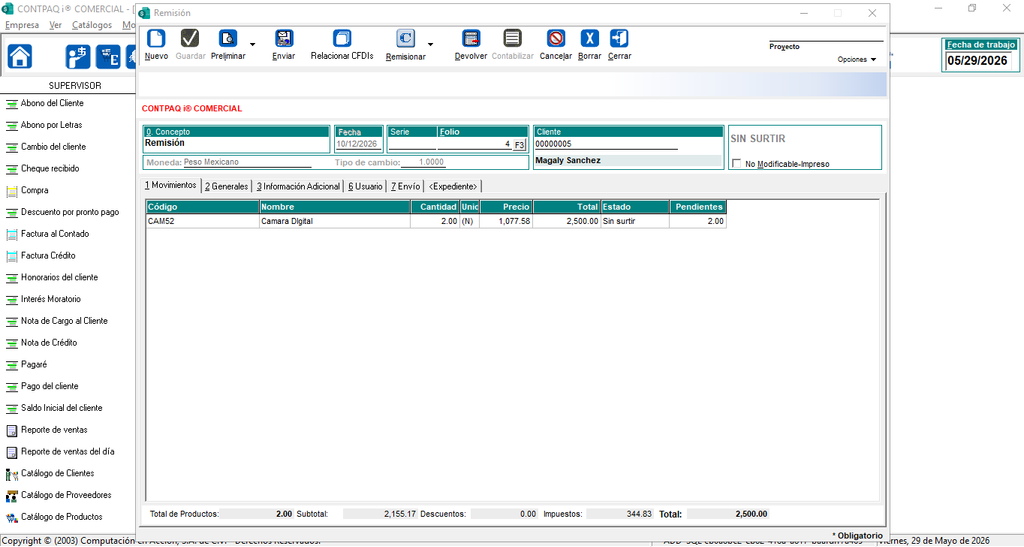
Task: Open Descuento por pronto pago
Action: pyautogui.click(x=70, y=212)
